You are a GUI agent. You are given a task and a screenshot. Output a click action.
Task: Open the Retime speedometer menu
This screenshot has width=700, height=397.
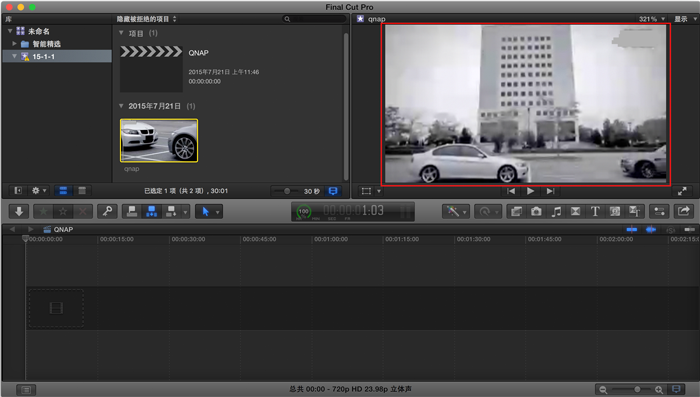tap(487, 211)
